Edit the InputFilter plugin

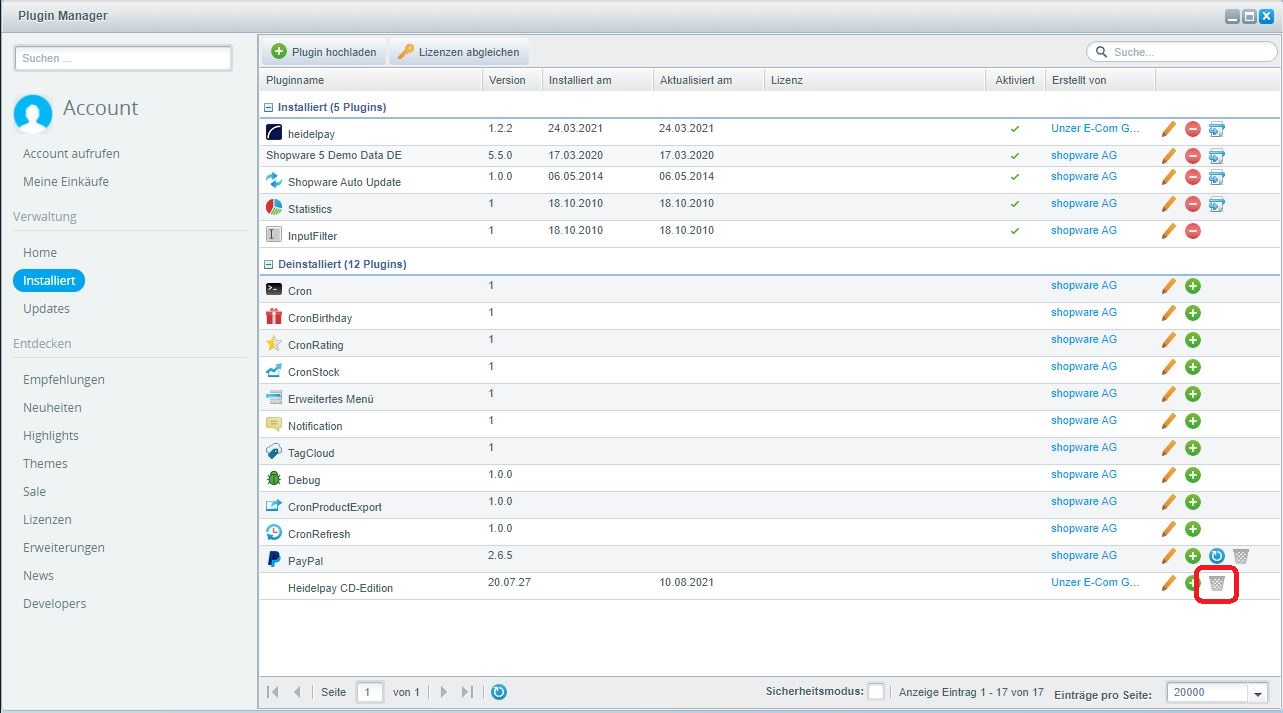tap(1168, 231)
